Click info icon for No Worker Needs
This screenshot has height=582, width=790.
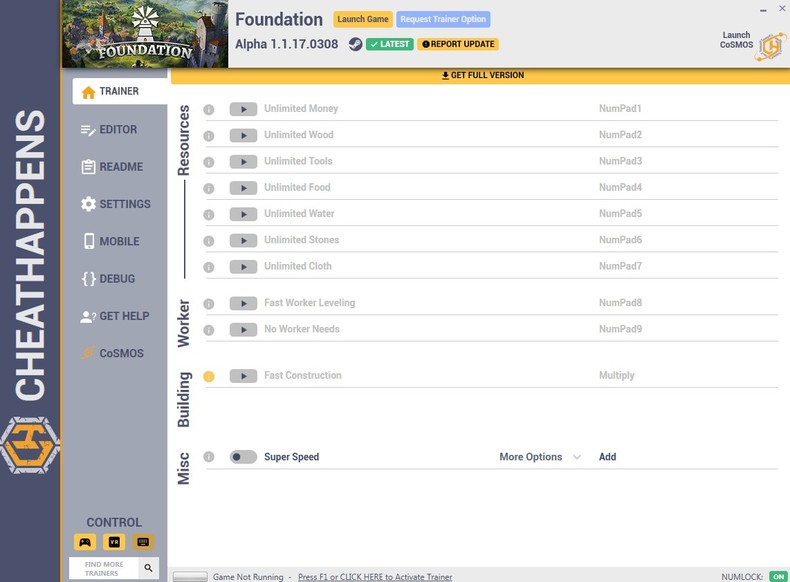coord(209,330)
